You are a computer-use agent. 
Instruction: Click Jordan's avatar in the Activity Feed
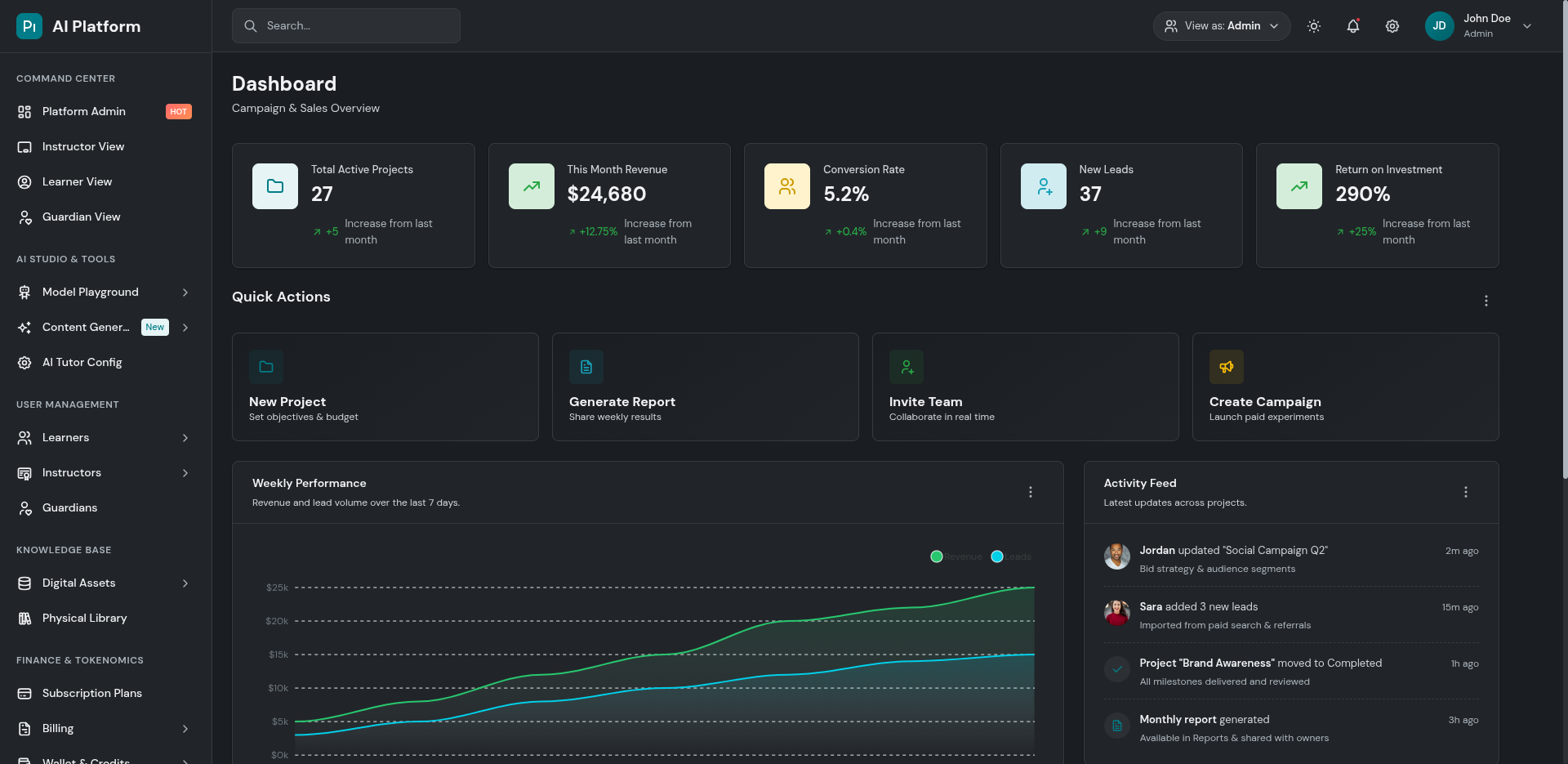[1117, 556]
